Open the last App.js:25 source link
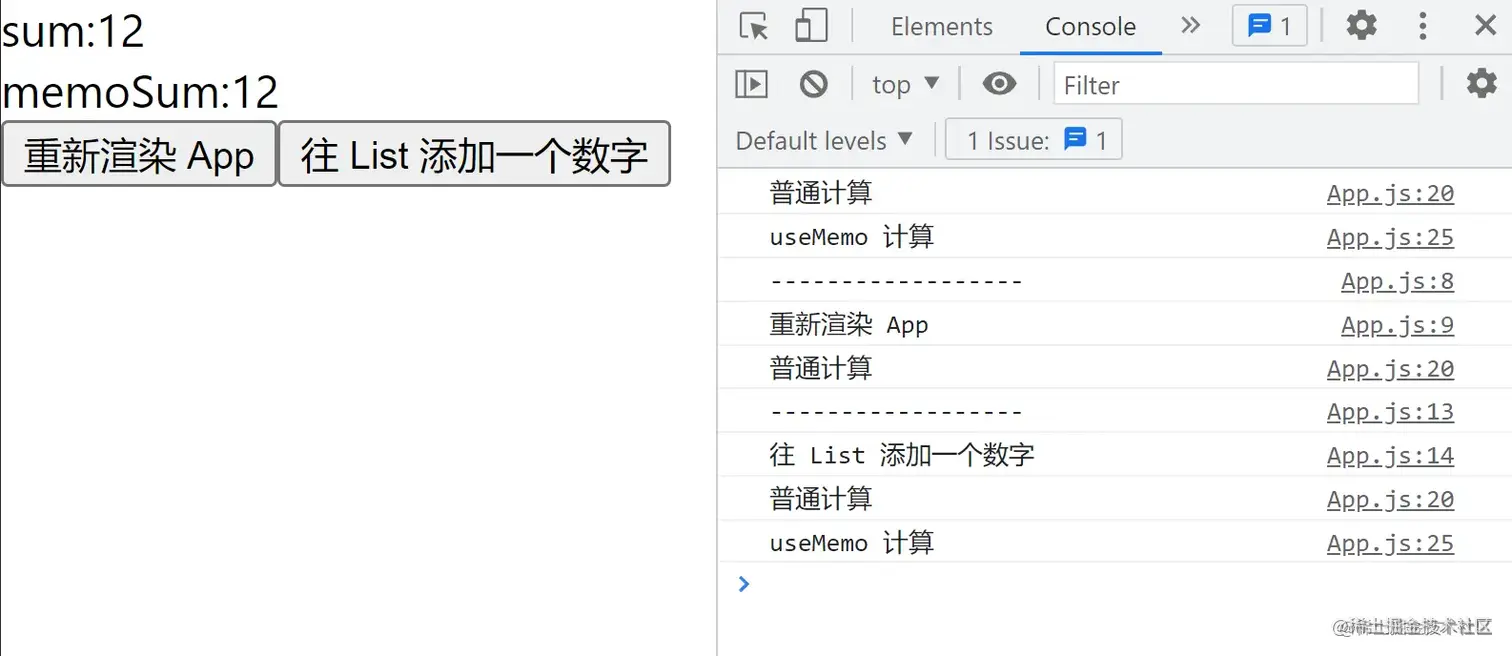This screenshot has height=656, width=1512. (1390, 543)
